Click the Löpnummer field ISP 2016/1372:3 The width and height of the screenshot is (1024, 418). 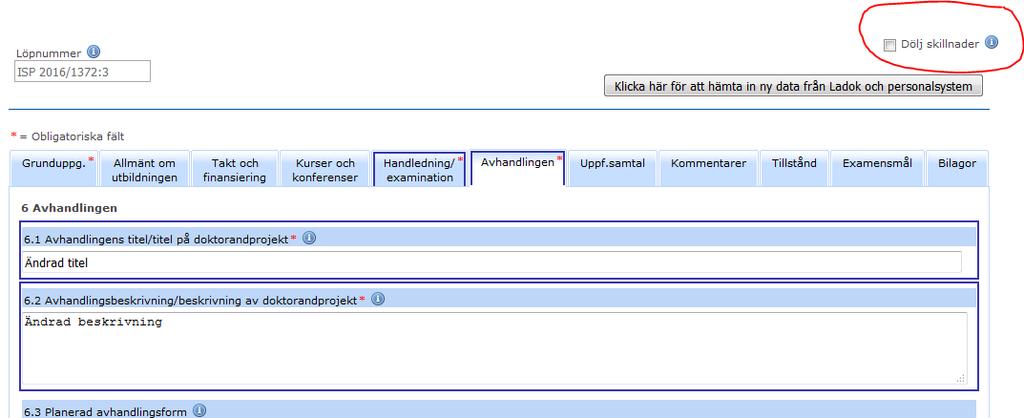coord(82,72)
